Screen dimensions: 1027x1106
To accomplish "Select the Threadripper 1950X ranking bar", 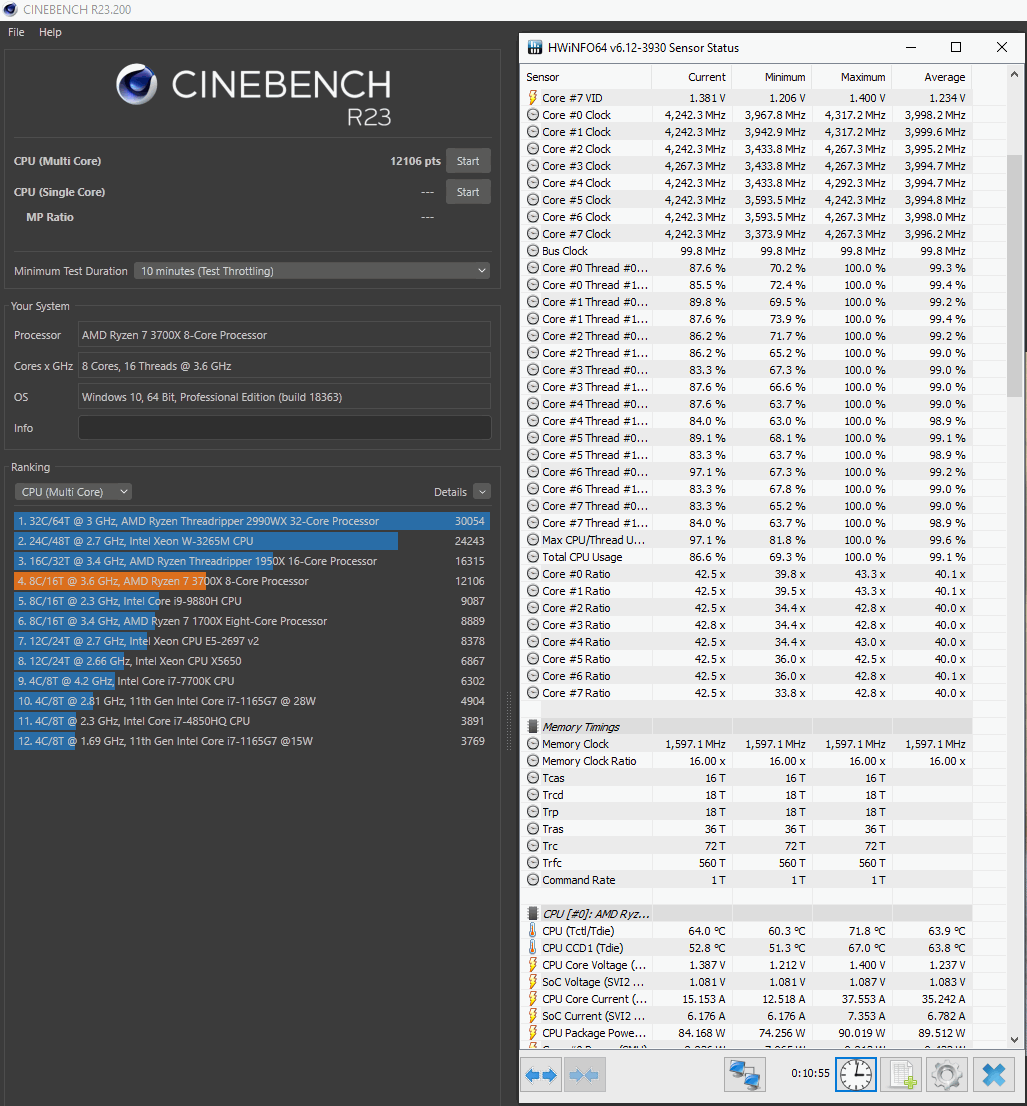I will click(x=252, y=561).
